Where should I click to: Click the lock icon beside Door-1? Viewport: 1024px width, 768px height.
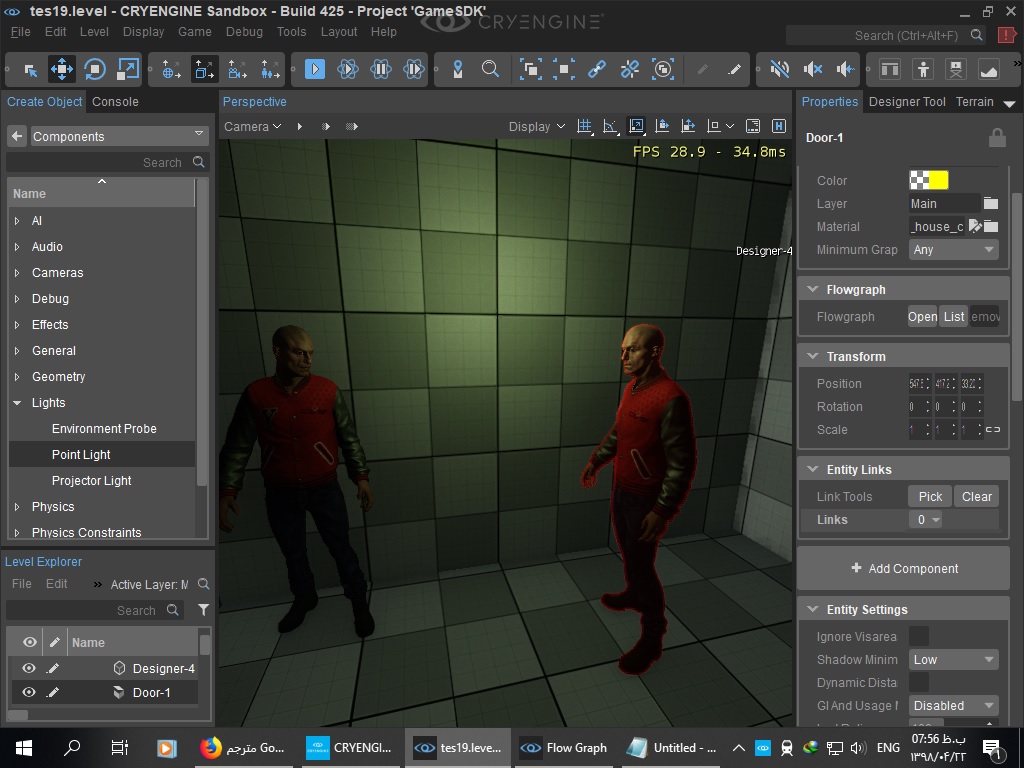997,138
